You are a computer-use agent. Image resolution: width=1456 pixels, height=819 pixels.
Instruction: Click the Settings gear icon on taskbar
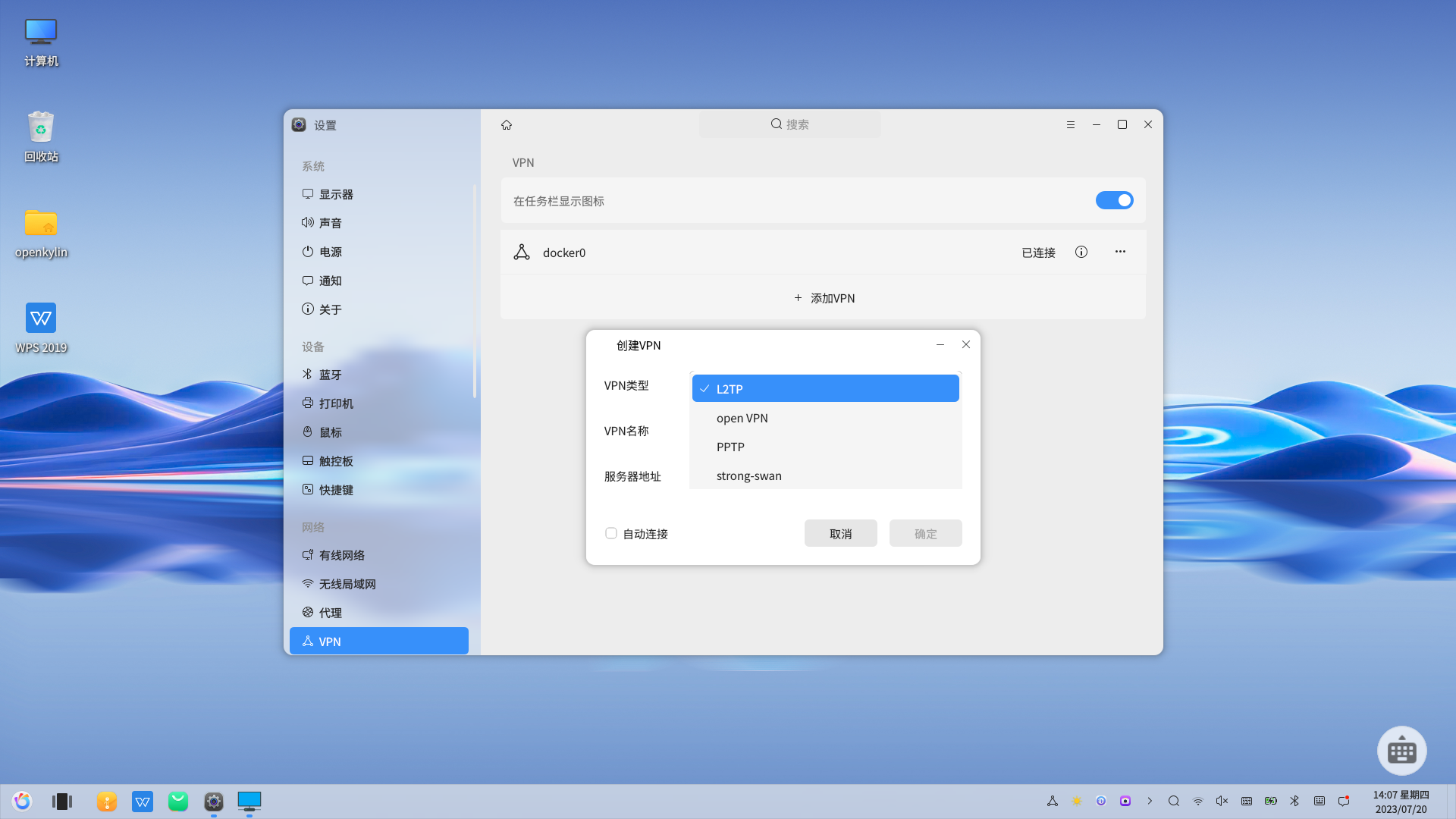point(214,802)
